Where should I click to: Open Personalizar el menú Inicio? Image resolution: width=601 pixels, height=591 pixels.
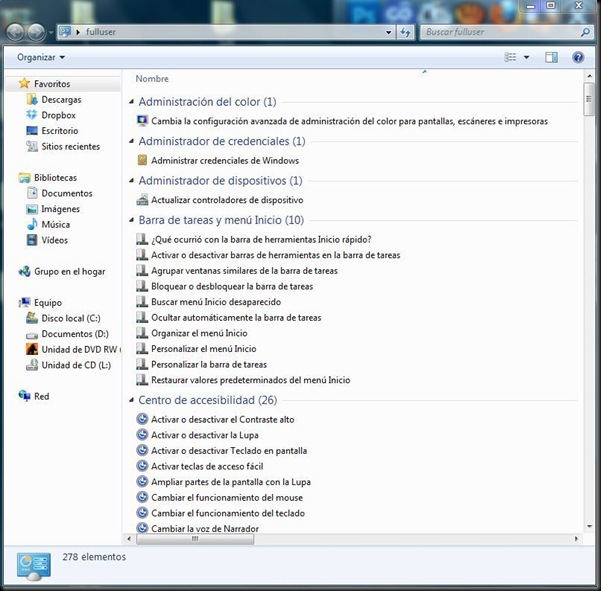tap(204, 349)
